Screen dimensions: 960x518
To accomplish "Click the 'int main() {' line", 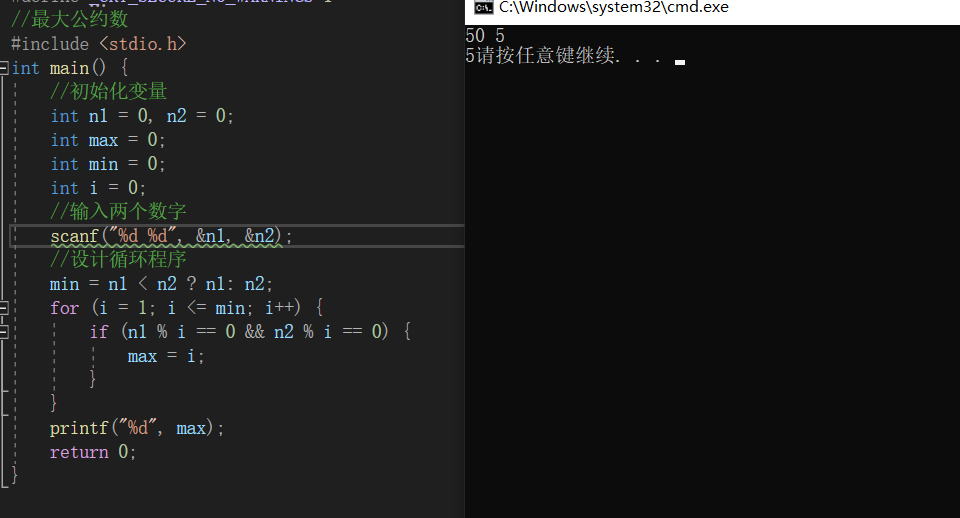I will pos(70,68).
